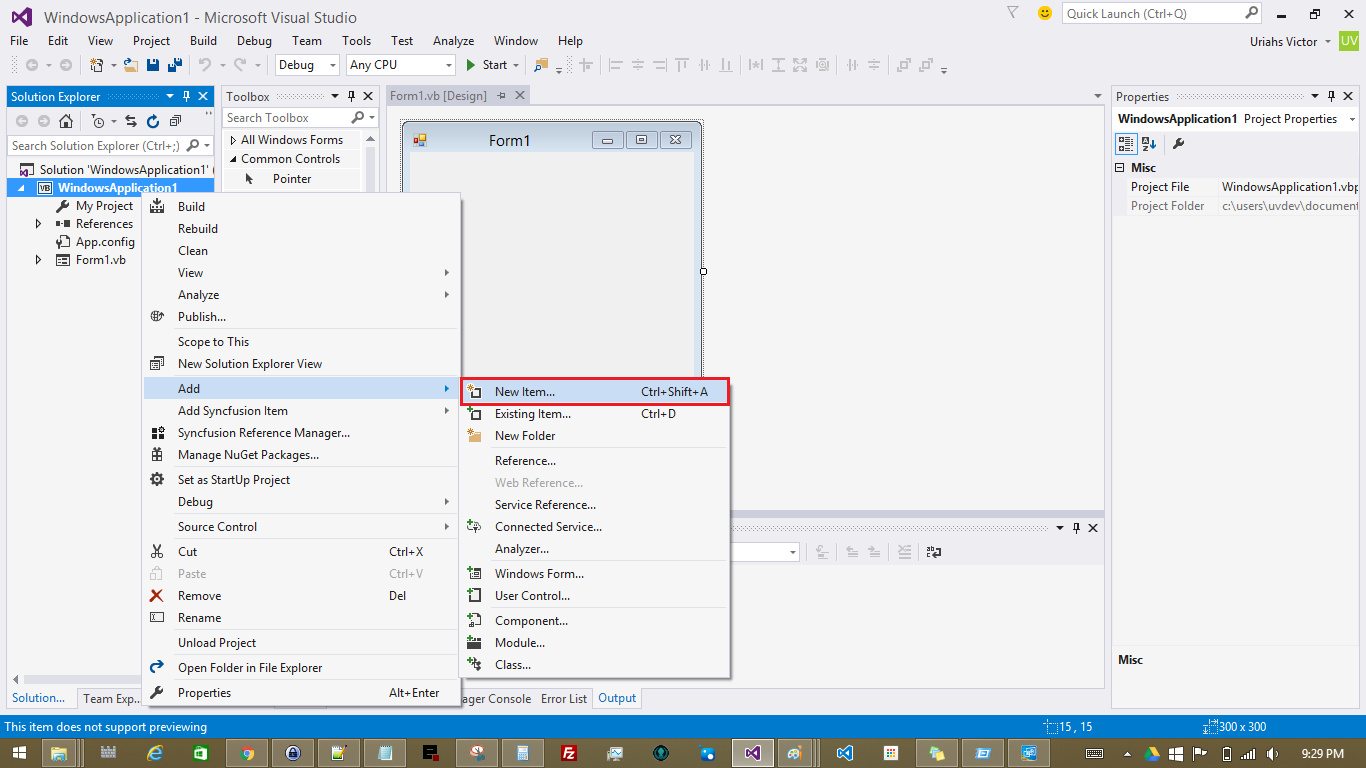The height and width of the screenshot is (768, 1366).
Task: Open Toolbox search options dropdown
Action: [x=372, y=118]
